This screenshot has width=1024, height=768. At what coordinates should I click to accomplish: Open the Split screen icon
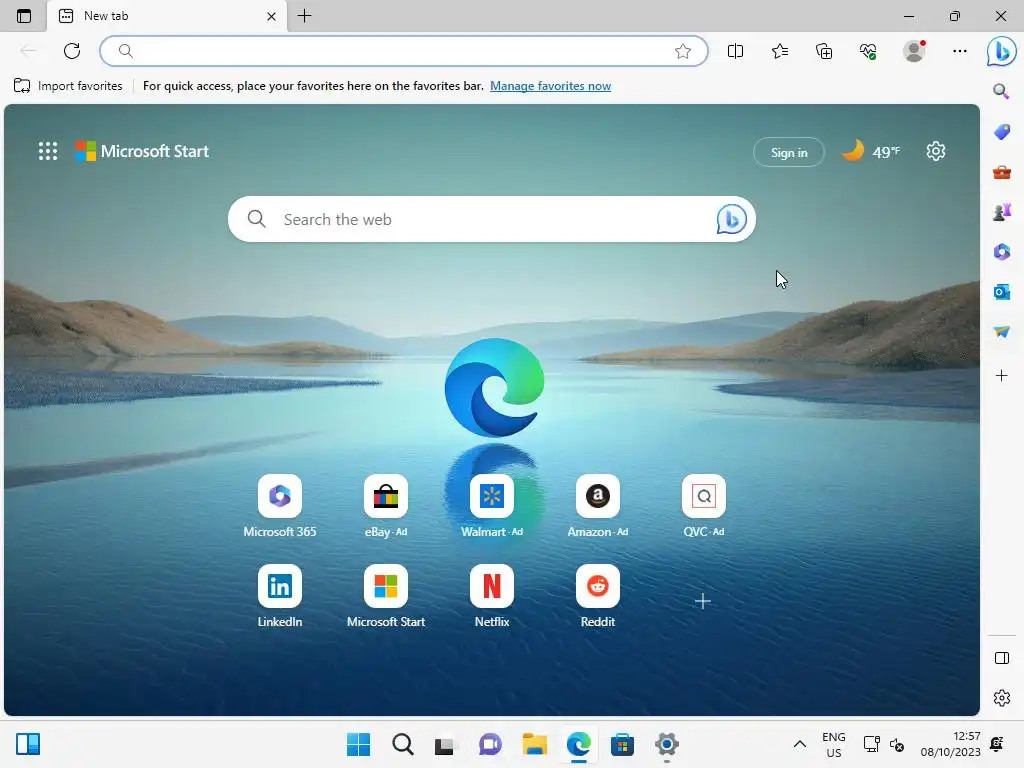click(735, 51)
